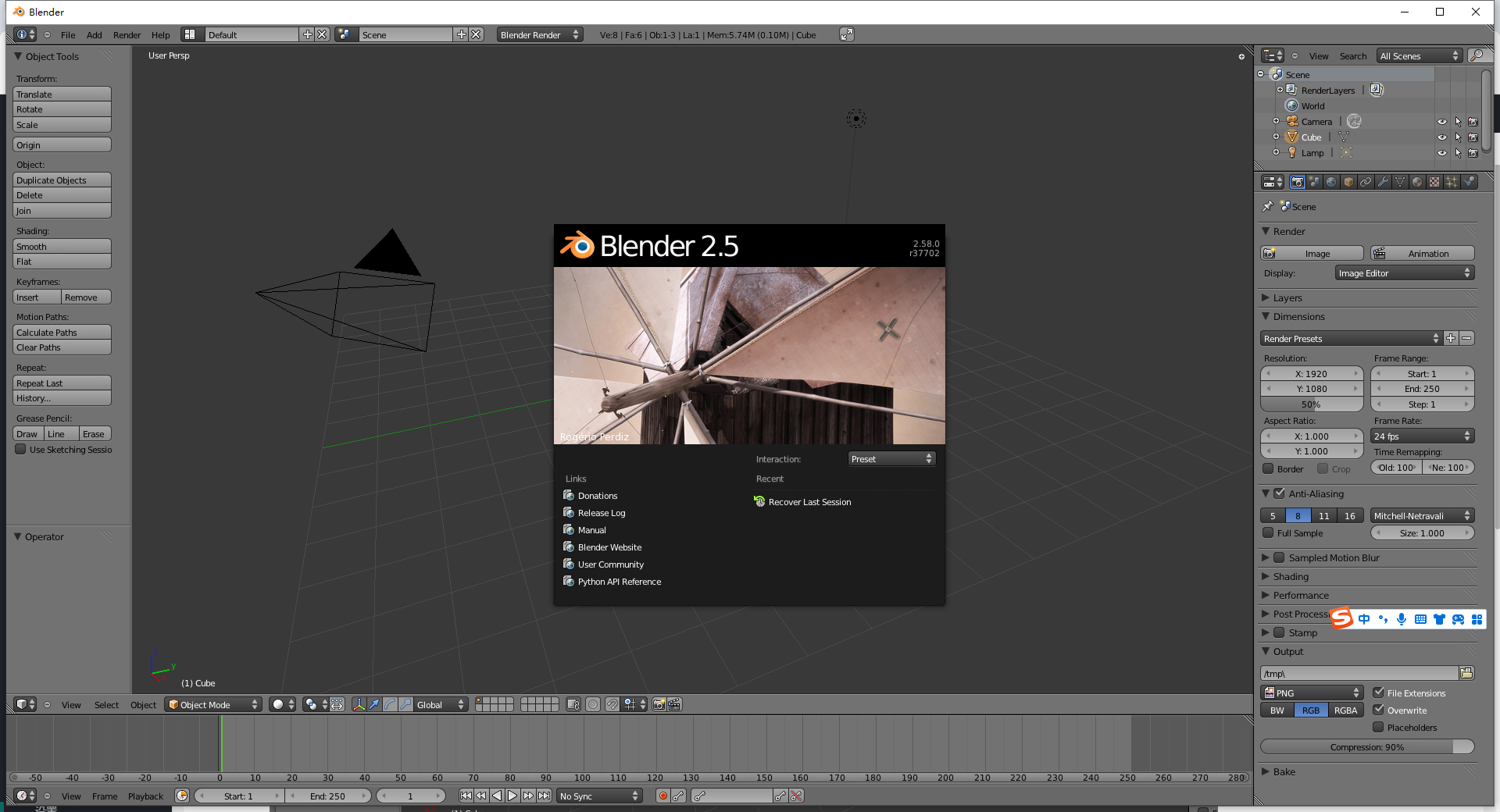
Task: Select the scale manipulator icon
Action: [405, 704]
